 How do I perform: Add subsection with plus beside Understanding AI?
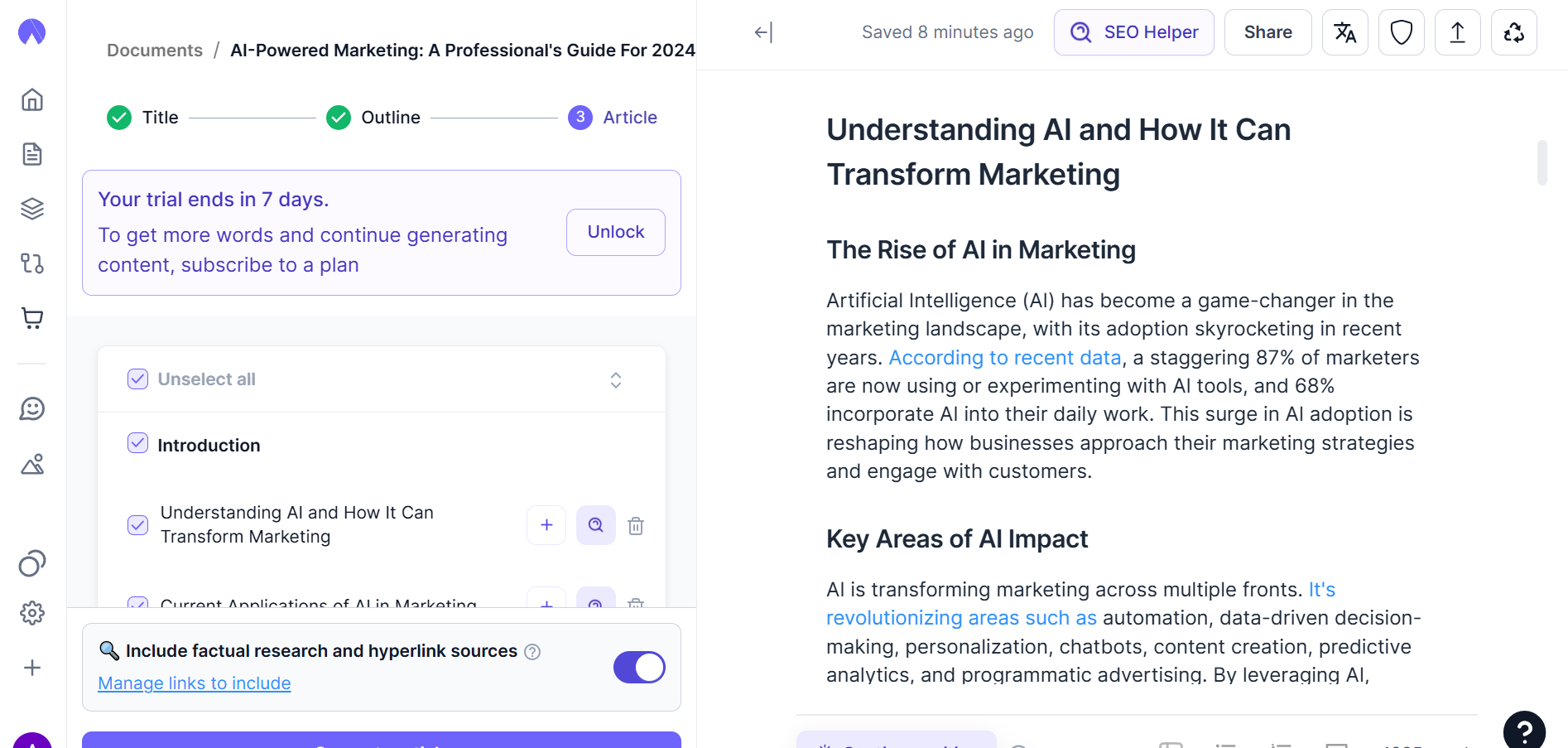click(x=546, y=525)
